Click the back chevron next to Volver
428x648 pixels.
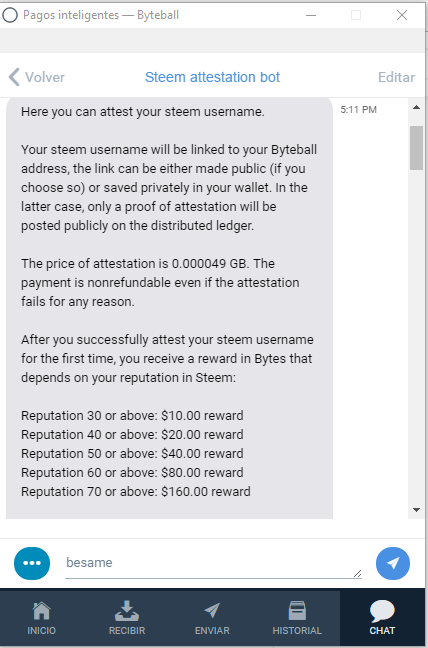click(14, 77)
